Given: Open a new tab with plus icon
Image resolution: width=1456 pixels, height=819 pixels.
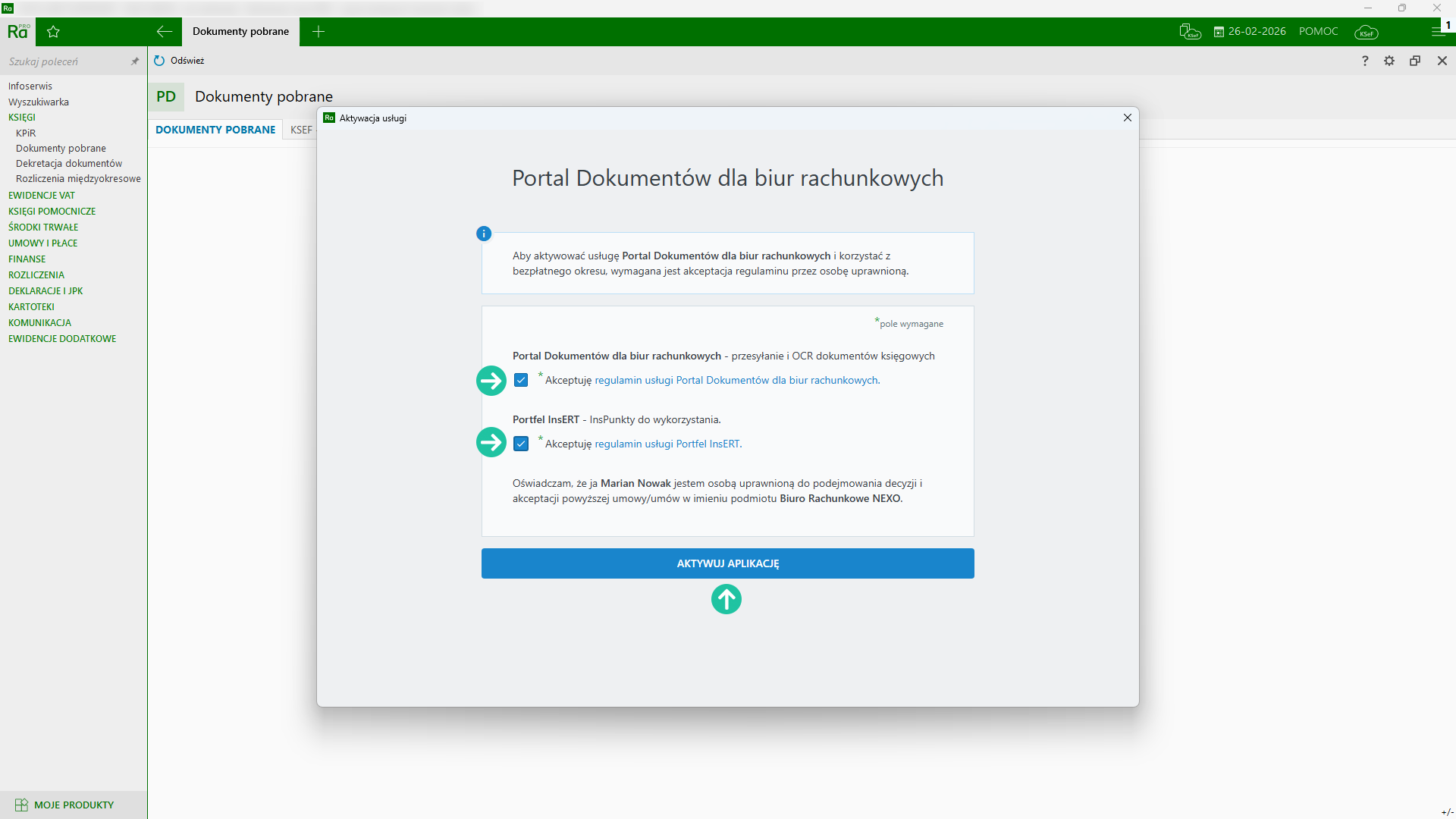Looking at the screenshot, I should (318, 32).
